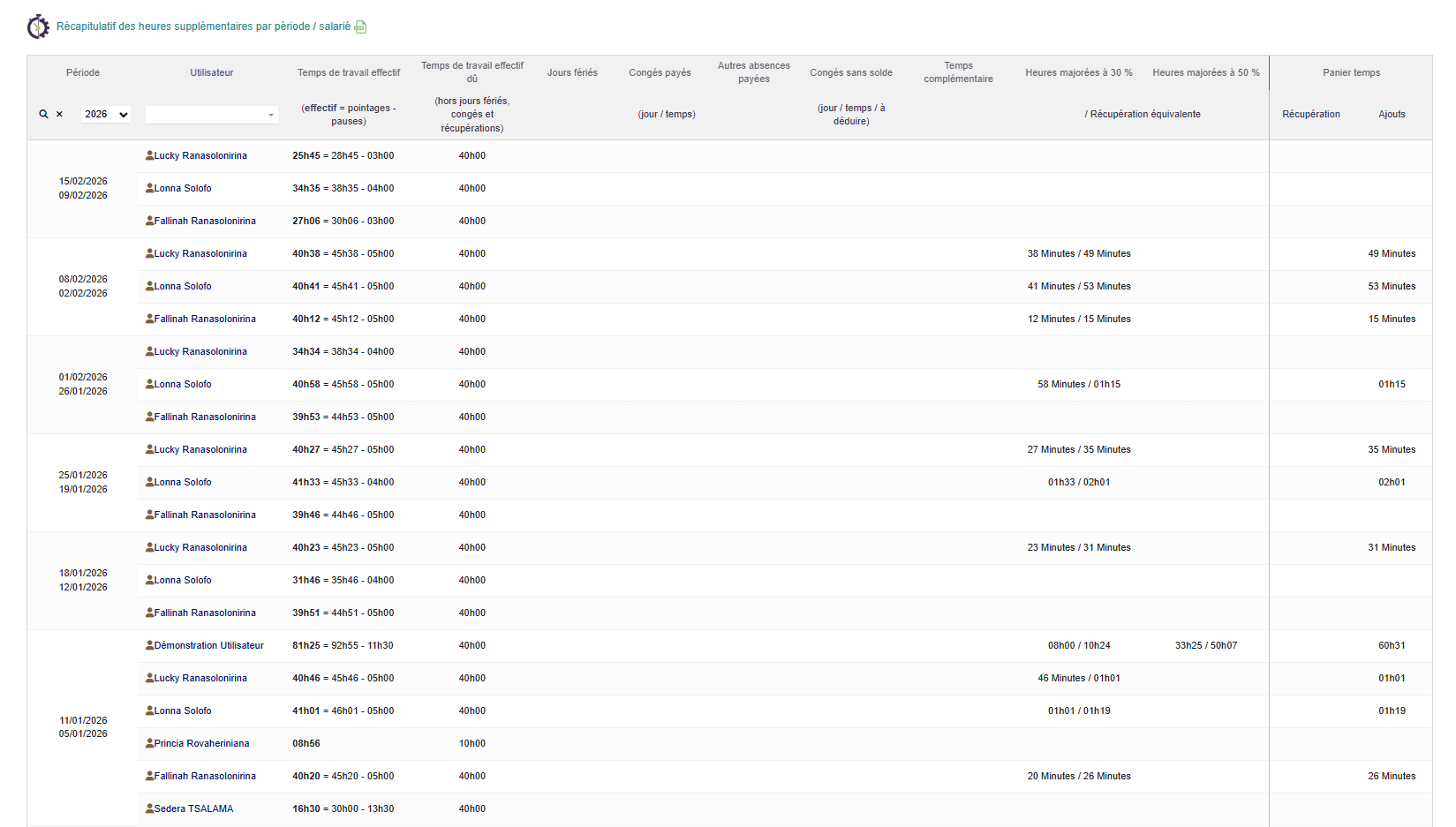Open Démonstration Utilisateur user link
Image resolution: width=1456 pixels, height=827 pixels.
pyautogui.click(x=208, y=645)
